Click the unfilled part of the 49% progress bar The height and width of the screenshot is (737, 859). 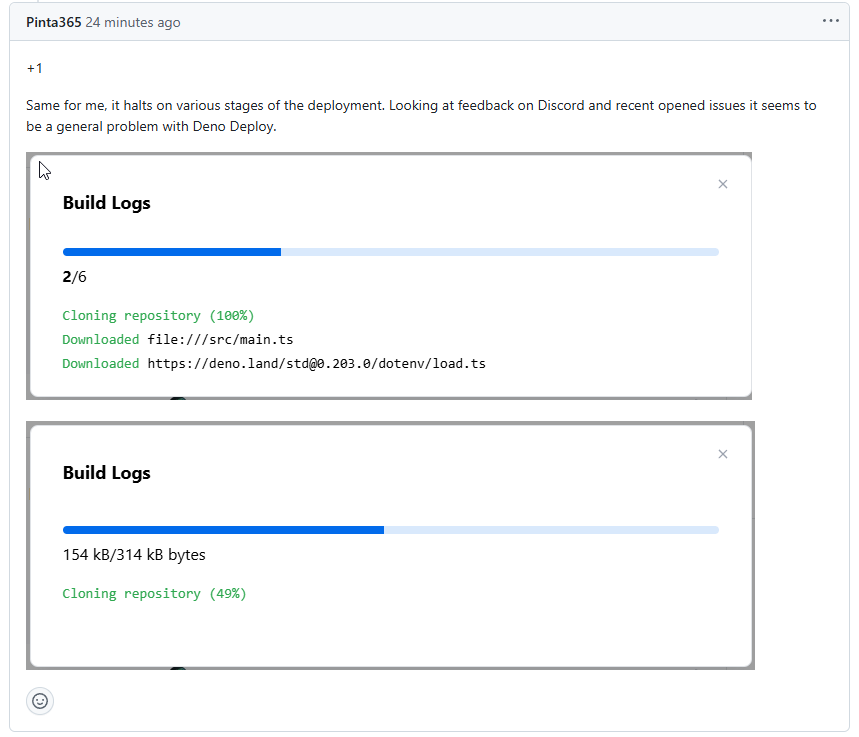[550, 530]
